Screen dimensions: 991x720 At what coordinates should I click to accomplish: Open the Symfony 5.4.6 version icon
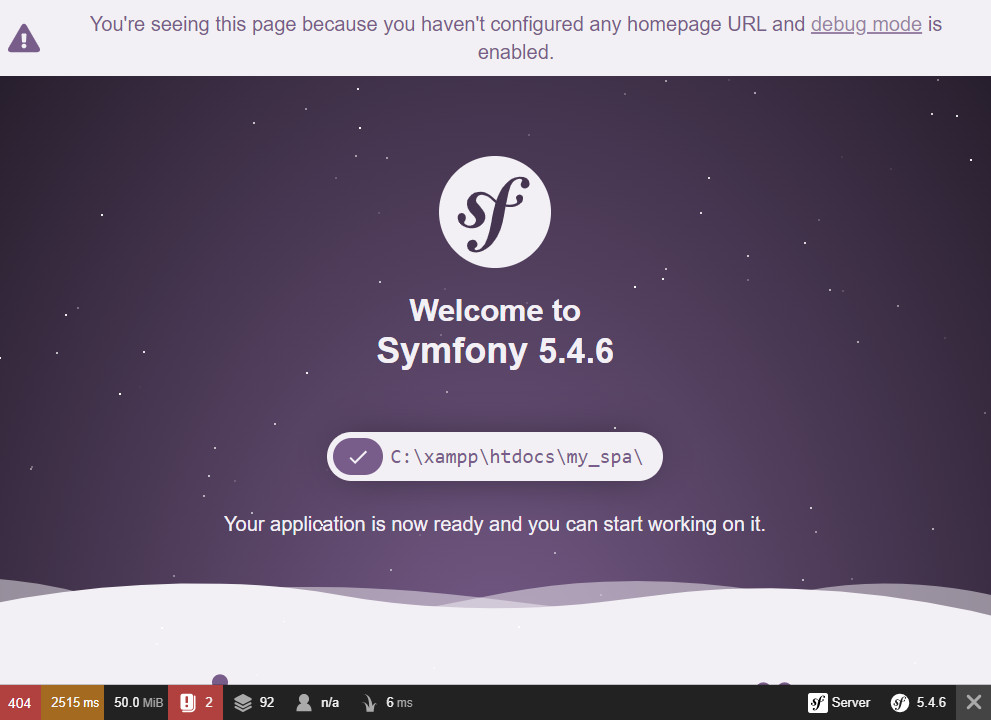tap(918, 702)
